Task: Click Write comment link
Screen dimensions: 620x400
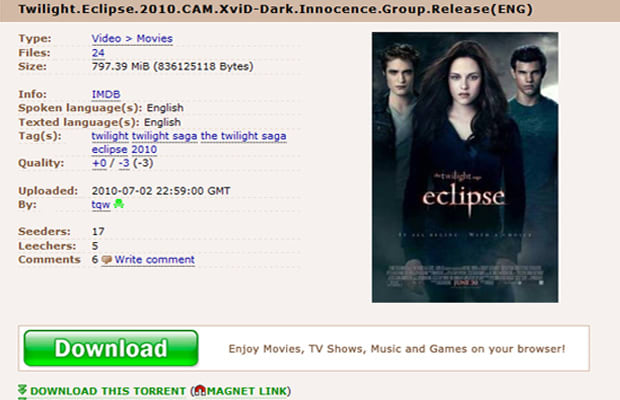Action: pyautogui.click(x=155, y=260)
